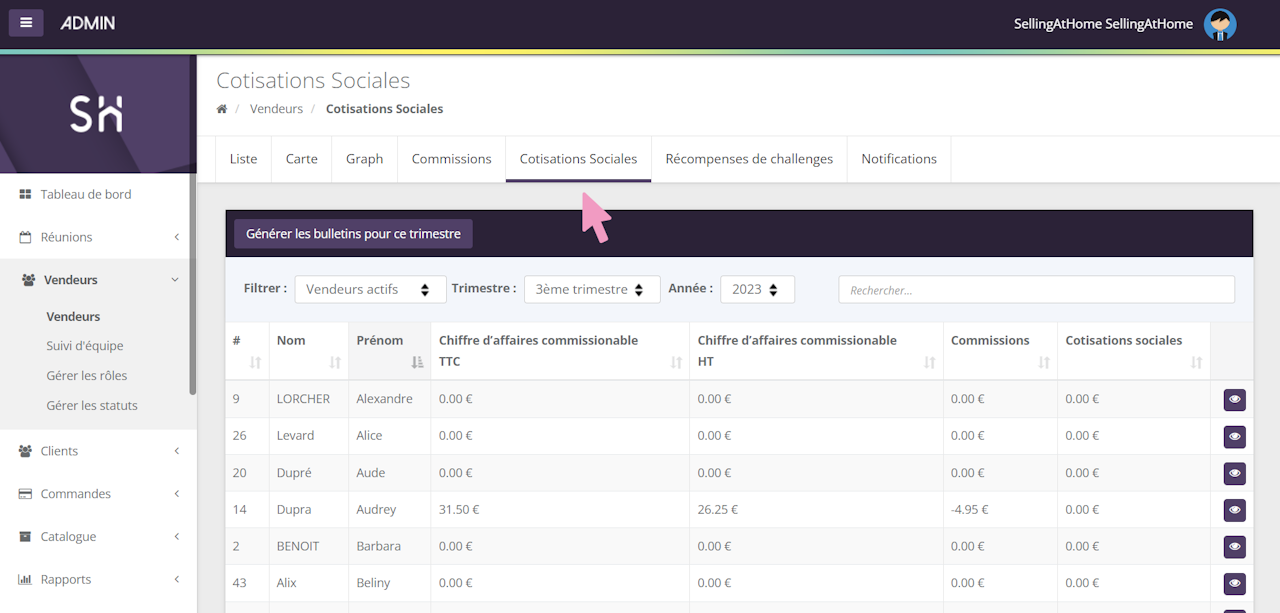View details for Dupra Audrey eye icon
Screen dimensions: 1280x613
[x=1235, y=510]
